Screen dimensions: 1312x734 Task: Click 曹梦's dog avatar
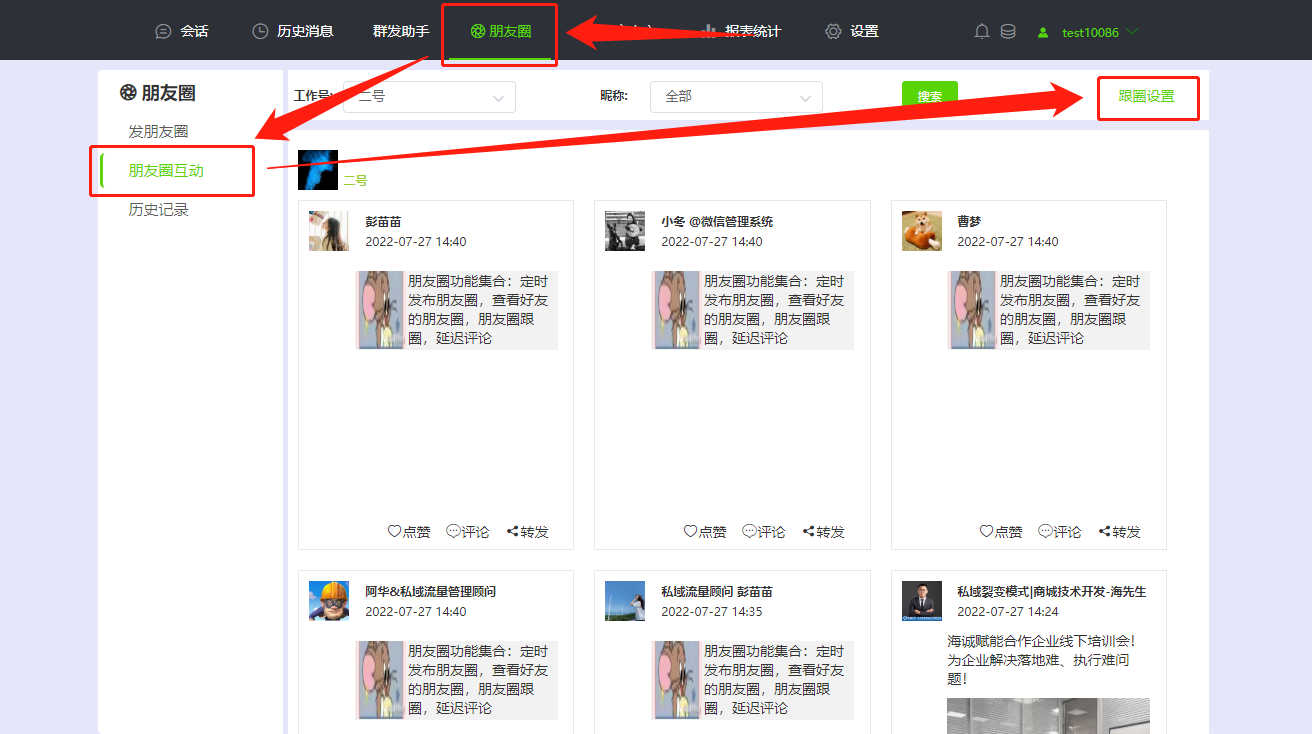click(x=921, y=231)
